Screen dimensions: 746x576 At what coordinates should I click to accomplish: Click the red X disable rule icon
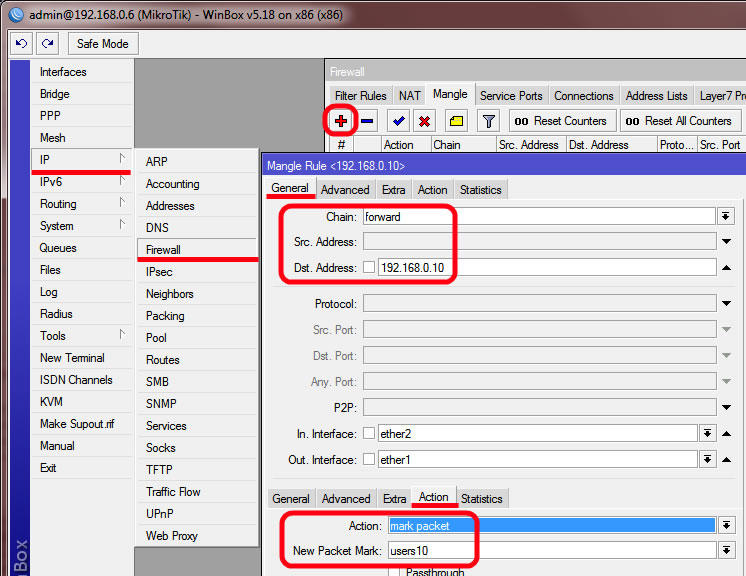pyautogui.click(x=424, y=121)
